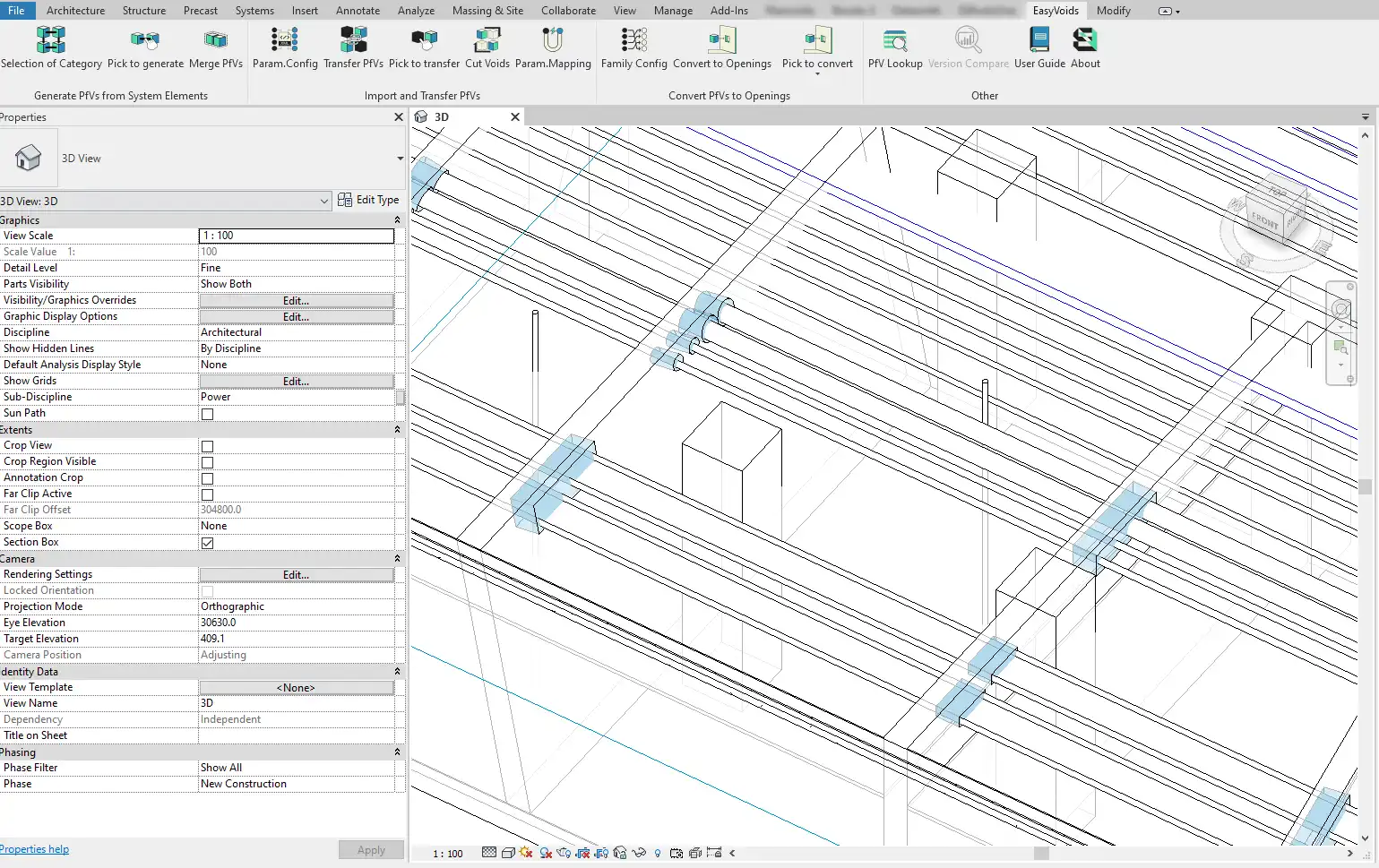Viewport: 1379px width, 868px height.
Task: Open the Modify ribbon tab
Action: tap(1113, 11)
